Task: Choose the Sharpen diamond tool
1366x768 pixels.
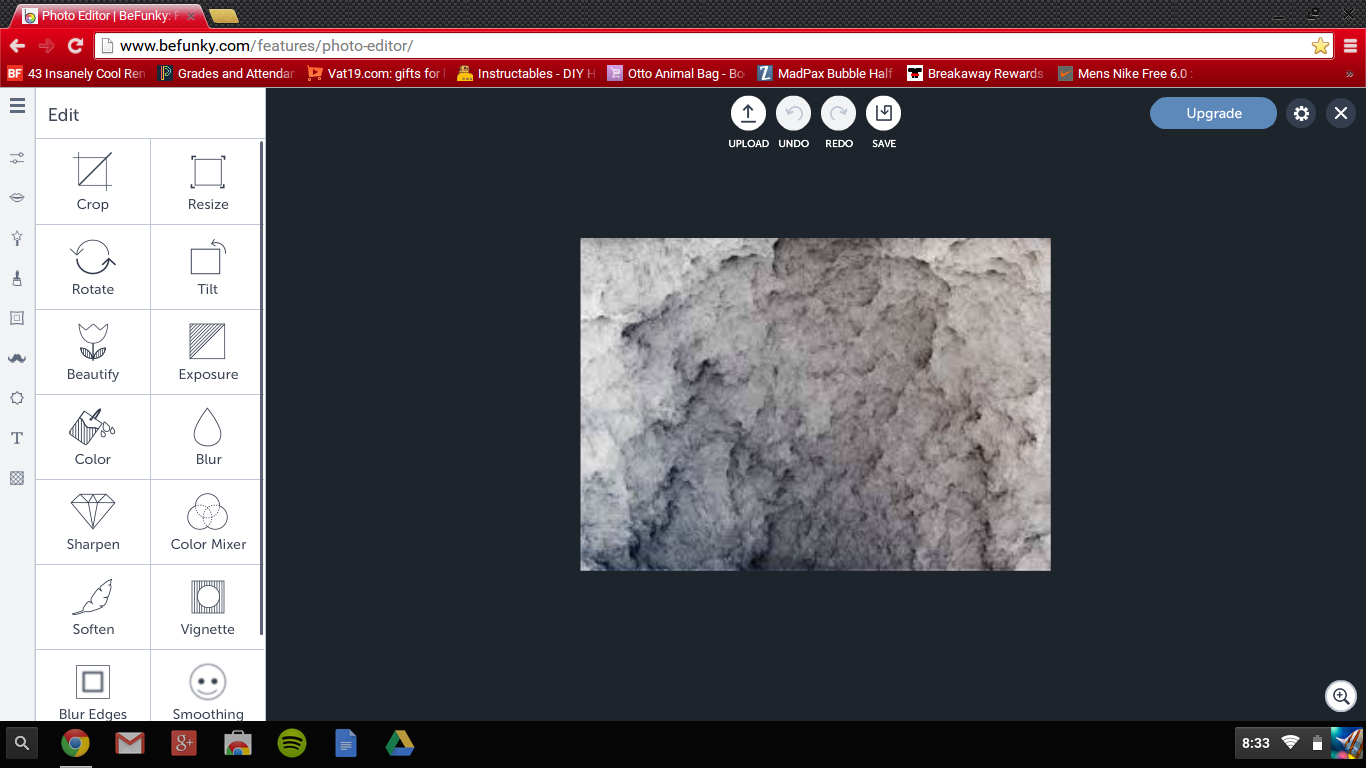Action: (x=93, y=522)
